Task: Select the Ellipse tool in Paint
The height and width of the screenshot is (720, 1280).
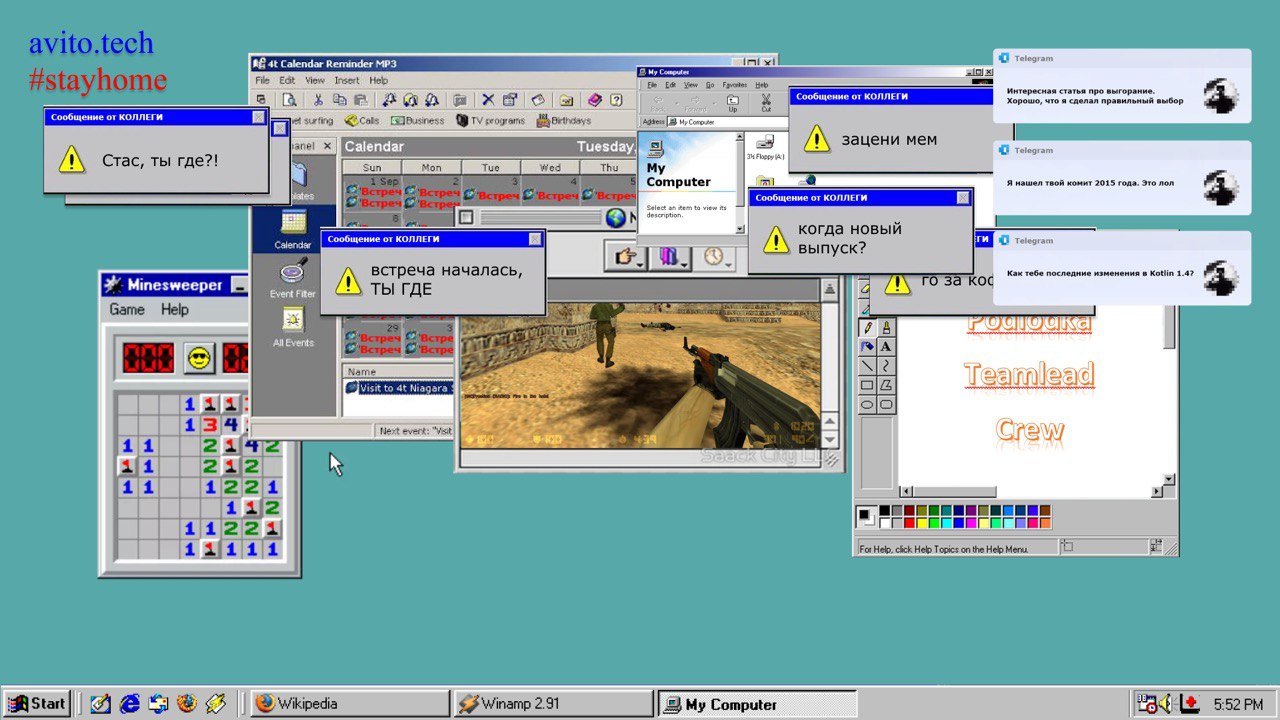Action: click(x=867, y=404)
